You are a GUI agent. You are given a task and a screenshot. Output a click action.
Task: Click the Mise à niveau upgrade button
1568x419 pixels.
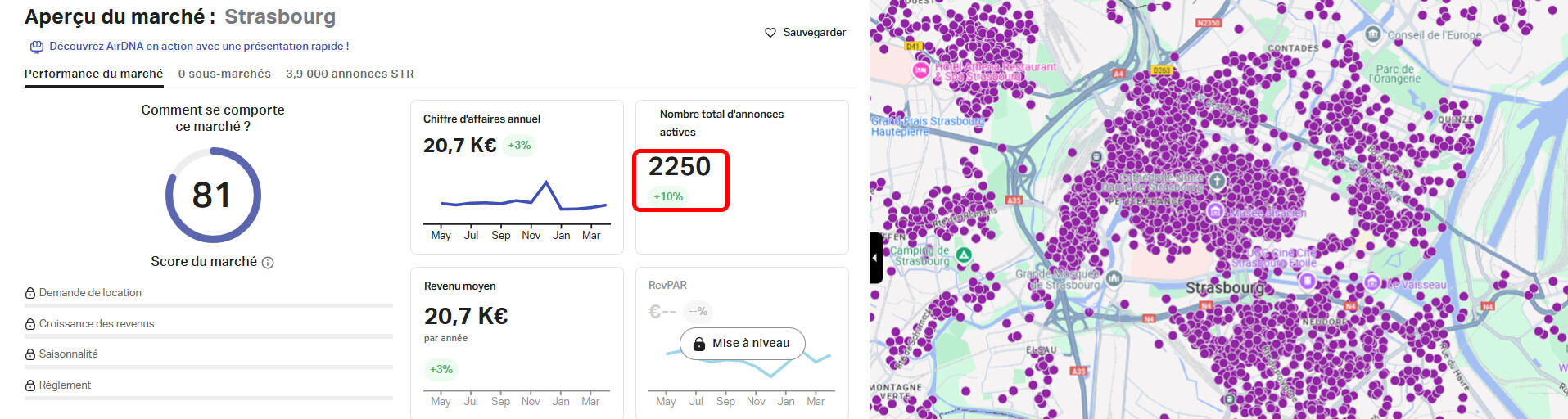(742, 344)
